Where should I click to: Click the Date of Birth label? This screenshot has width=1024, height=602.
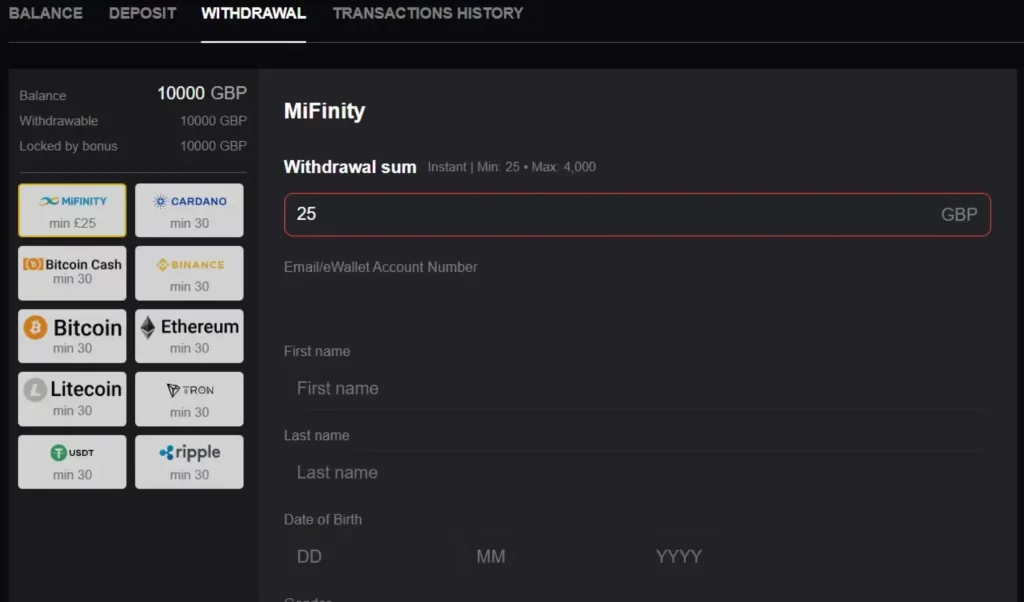coord(323,520)
